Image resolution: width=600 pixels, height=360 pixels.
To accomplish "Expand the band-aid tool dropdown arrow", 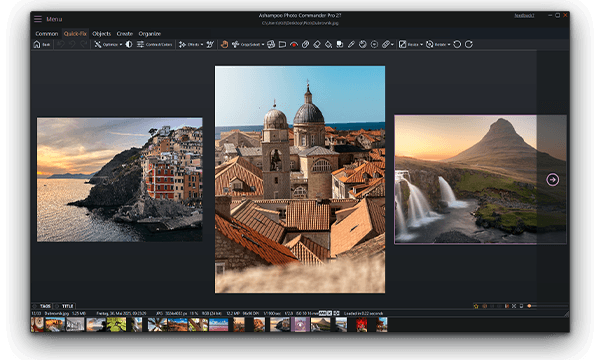I will click(x=392, y=45).
